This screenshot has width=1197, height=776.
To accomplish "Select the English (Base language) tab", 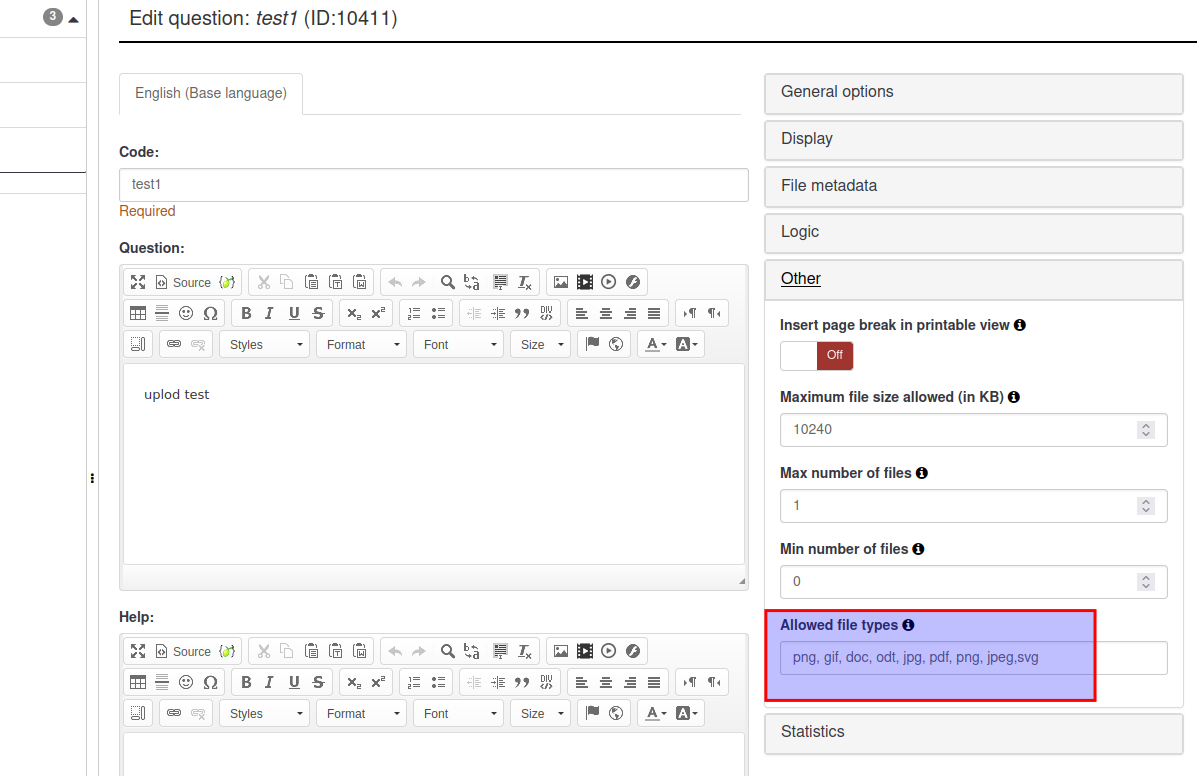I will click(x=211, y=93).
